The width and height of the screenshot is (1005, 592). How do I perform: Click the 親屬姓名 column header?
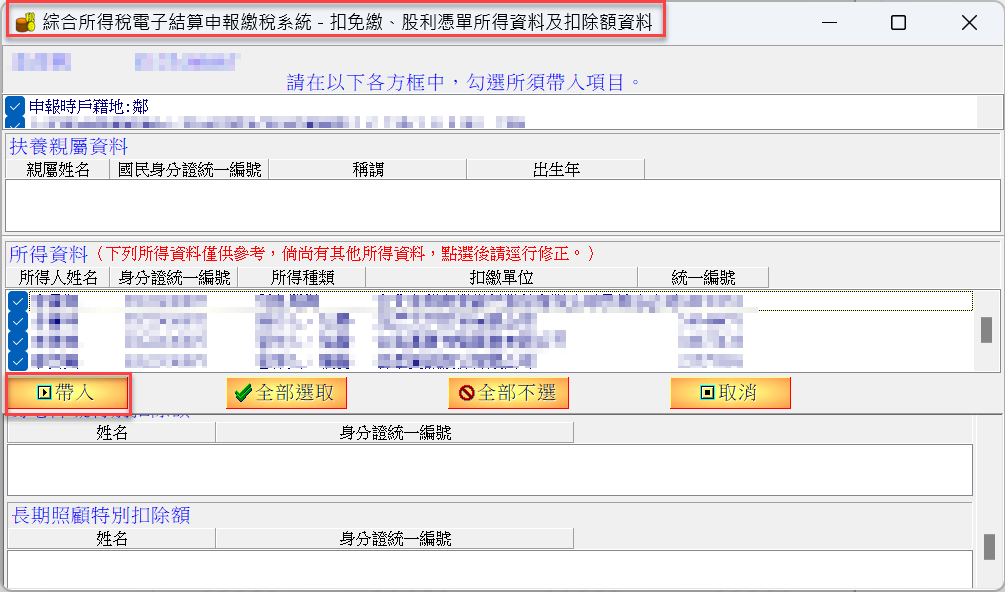58,169
